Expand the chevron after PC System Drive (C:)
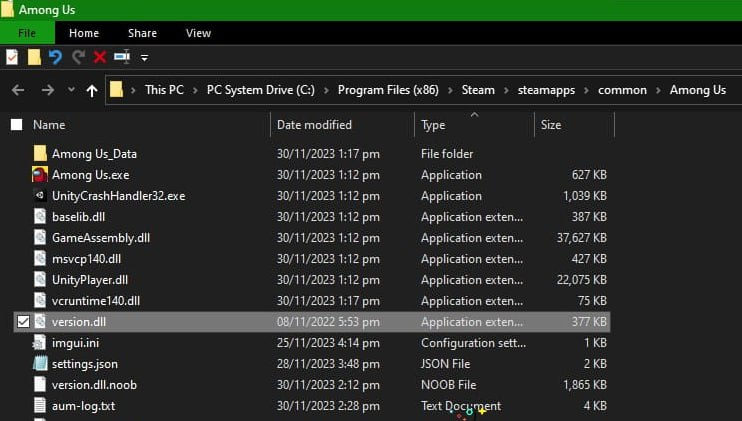The width and height of the screenshot is (742, 421). 326,90
